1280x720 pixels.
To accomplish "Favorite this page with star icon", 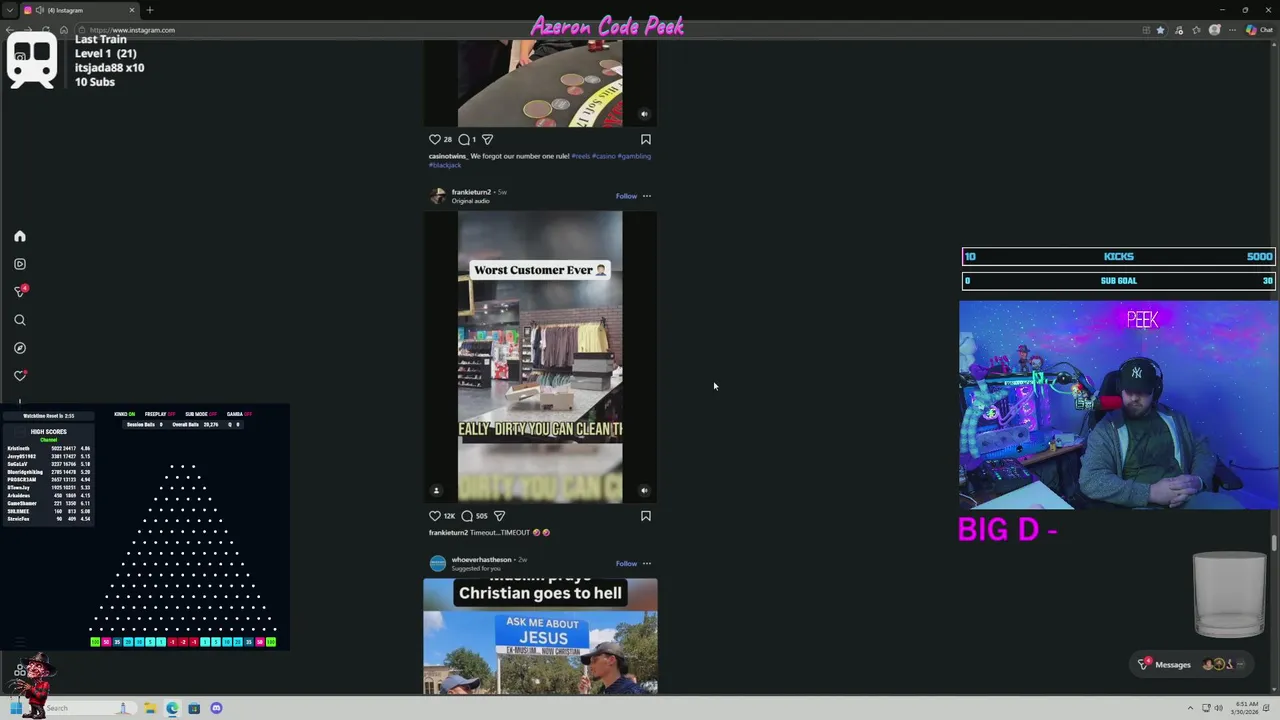I will click(1160, 30).
